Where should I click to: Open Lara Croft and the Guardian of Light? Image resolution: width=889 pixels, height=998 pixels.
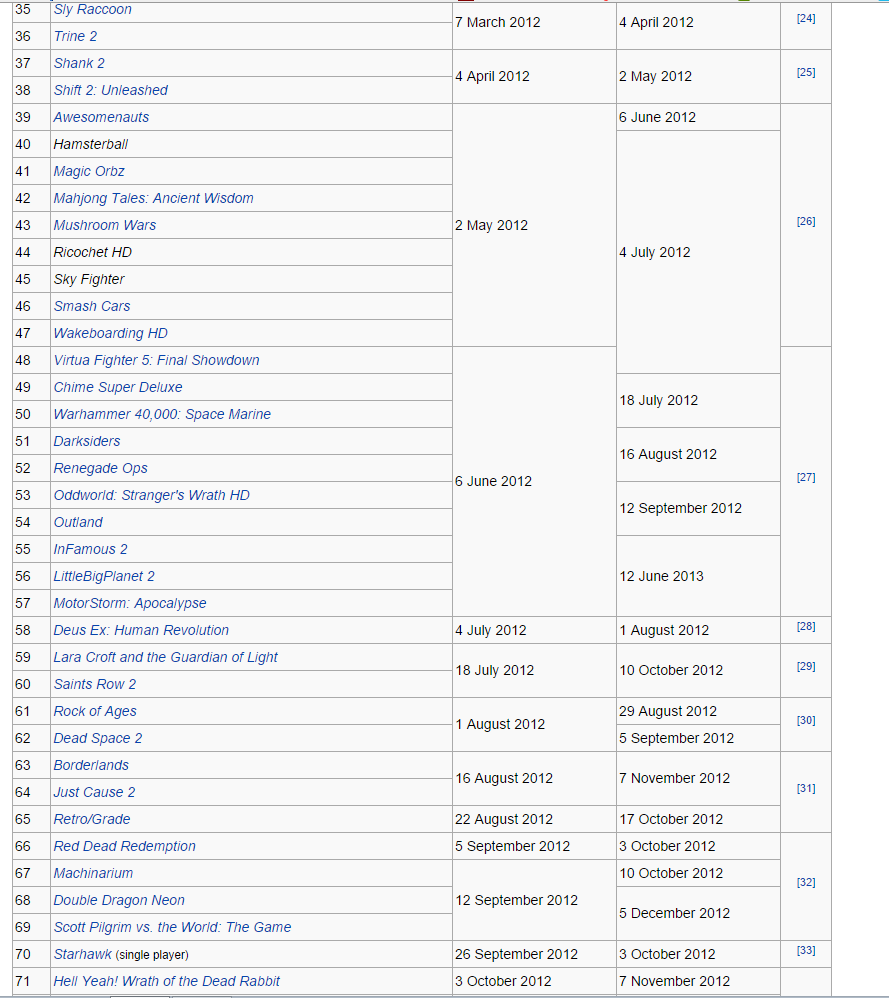pos(165,657)
